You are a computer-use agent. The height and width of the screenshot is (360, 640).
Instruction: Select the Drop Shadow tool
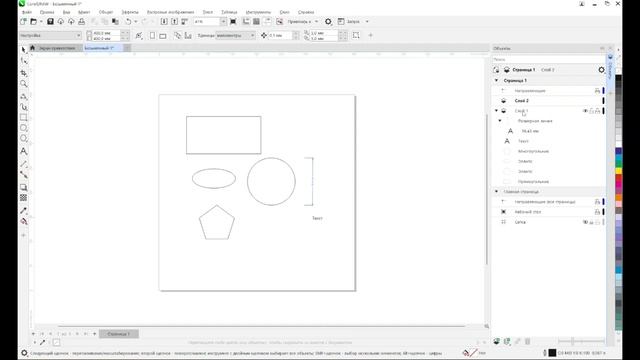click(x=24, y=187)
